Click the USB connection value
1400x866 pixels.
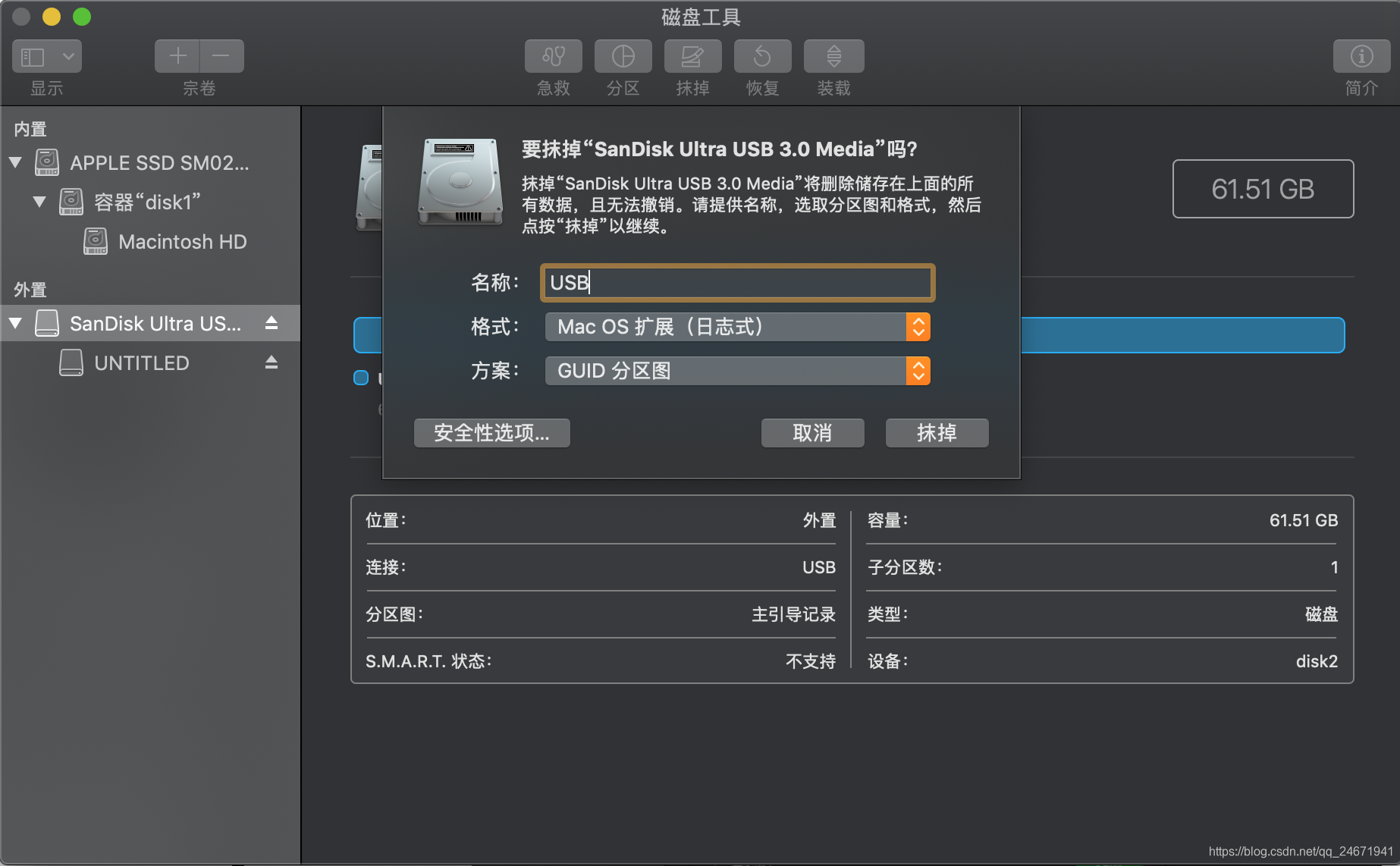819,567
